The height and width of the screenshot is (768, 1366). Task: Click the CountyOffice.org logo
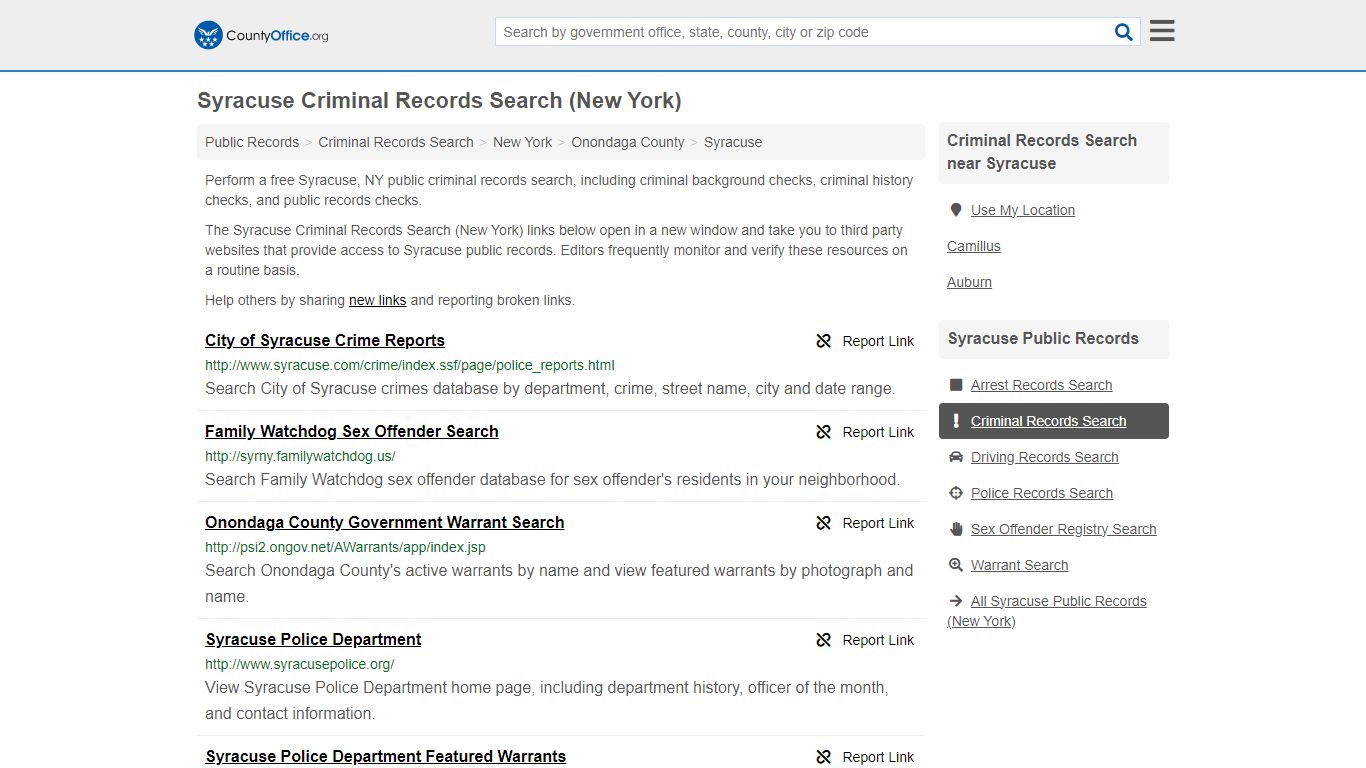pyautogui.click(x=261, y=35)
